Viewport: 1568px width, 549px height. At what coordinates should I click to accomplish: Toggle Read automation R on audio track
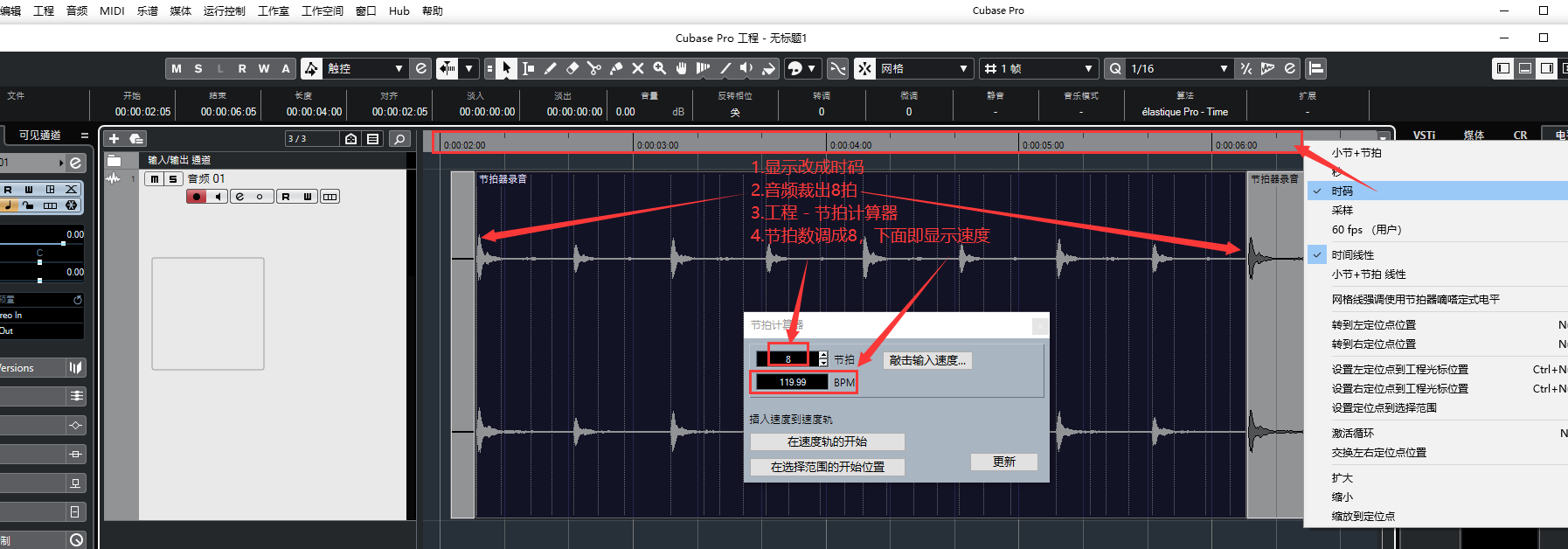click(286, 197)
